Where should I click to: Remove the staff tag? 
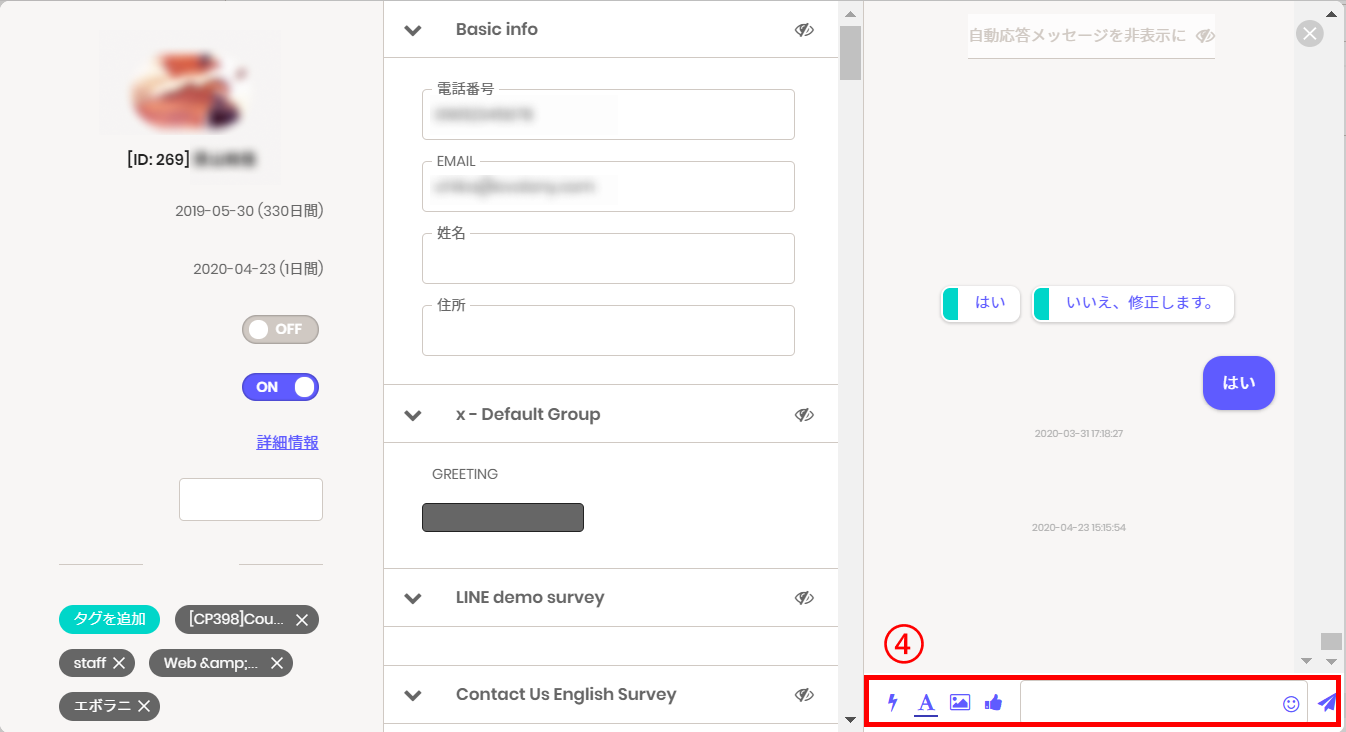coord(119,663)
